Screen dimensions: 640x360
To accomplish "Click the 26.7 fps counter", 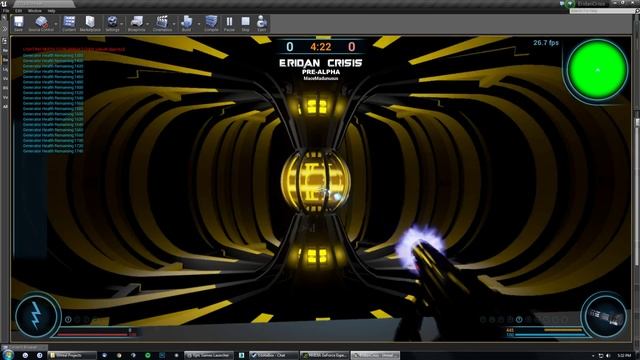I will coord(546,42).
